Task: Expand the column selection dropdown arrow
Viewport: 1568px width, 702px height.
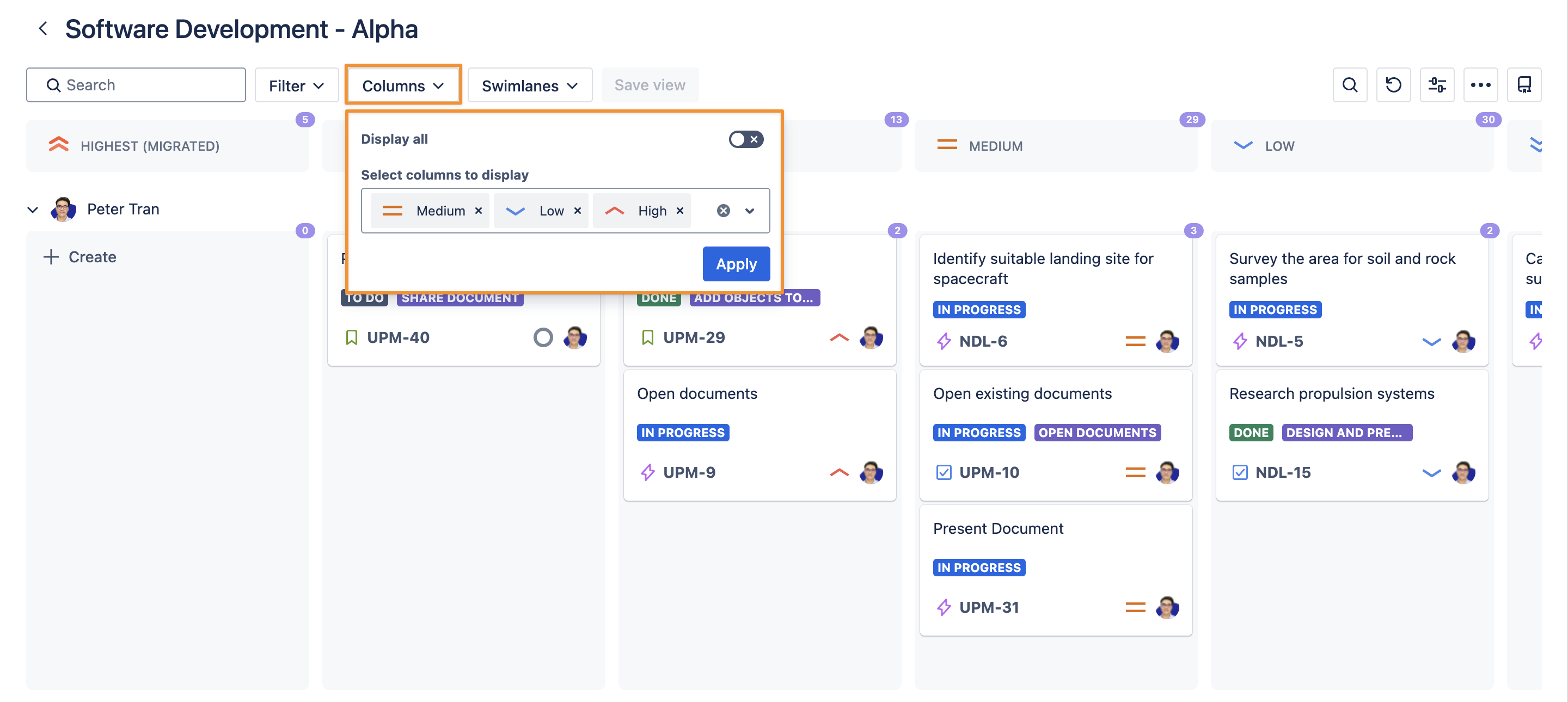Action: [x=749, y=211]
